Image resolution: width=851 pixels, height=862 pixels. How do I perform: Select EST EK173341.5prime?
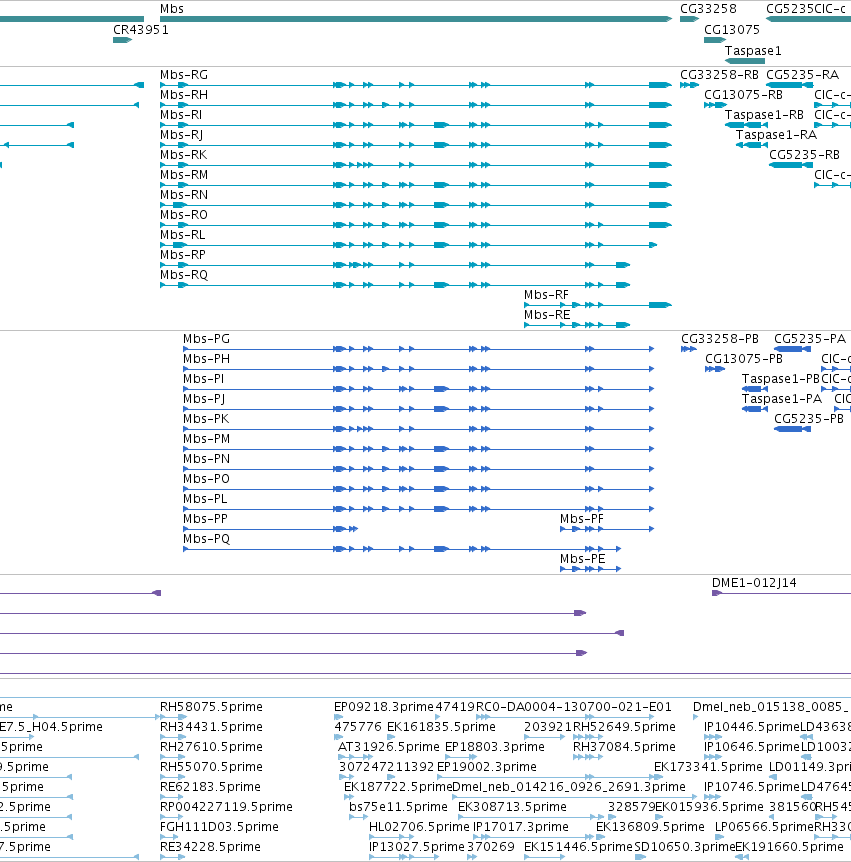pos(708,766)
